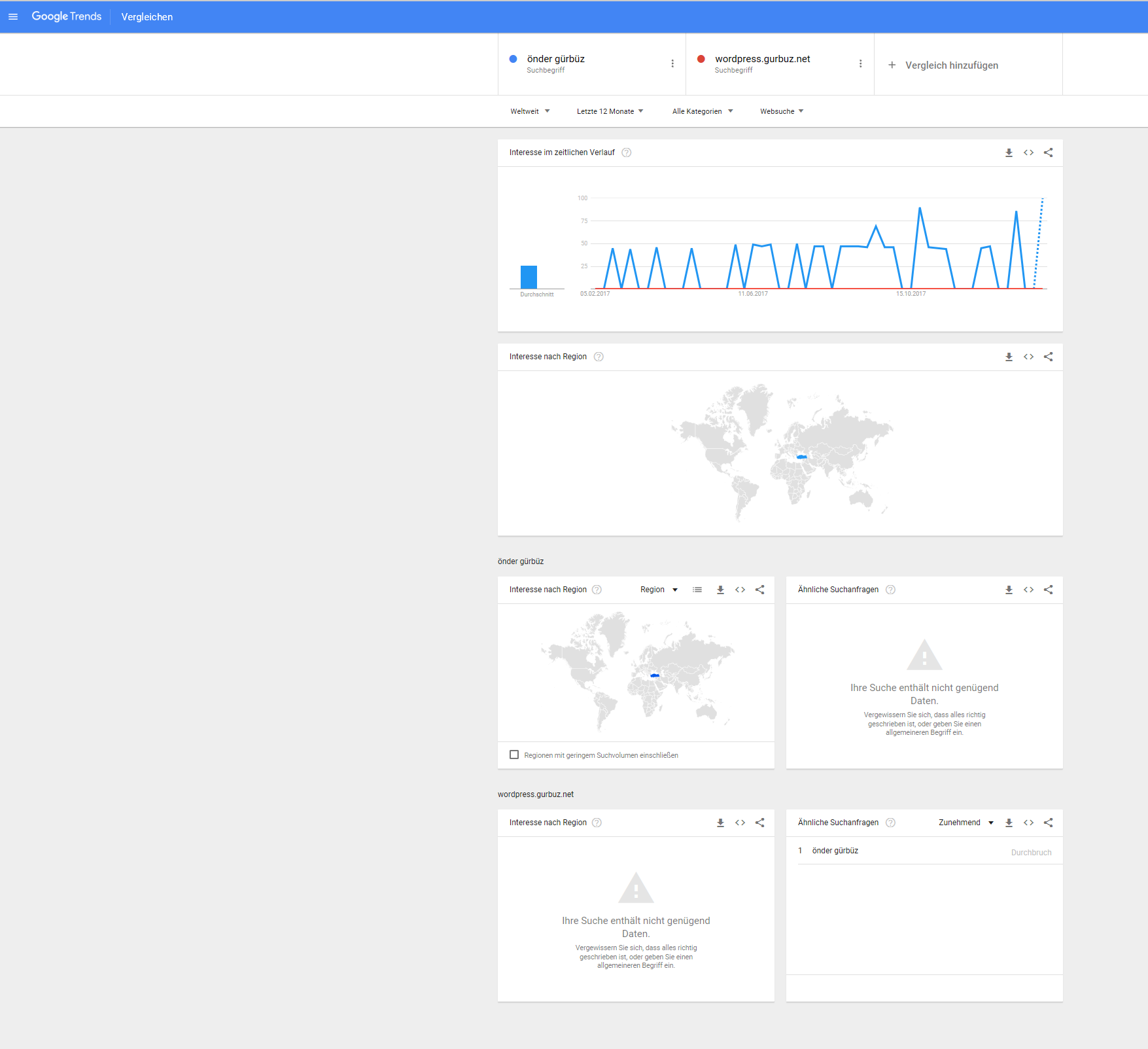Open the Region resolution dropdown
1148x1049 pixels.
[x=659, y=590]
